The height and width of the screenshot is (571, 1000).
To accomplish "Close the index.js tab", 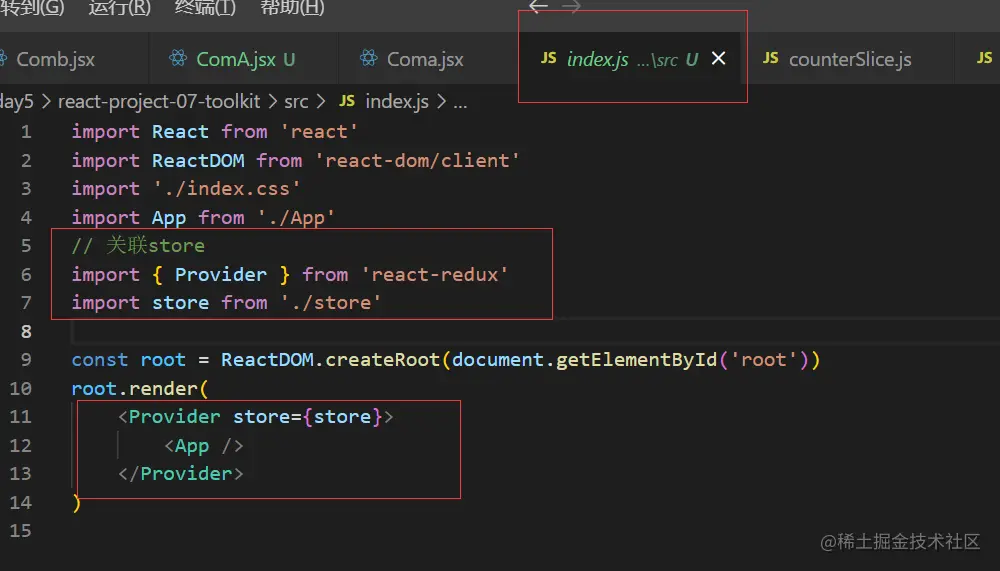I will coord(719,59).
